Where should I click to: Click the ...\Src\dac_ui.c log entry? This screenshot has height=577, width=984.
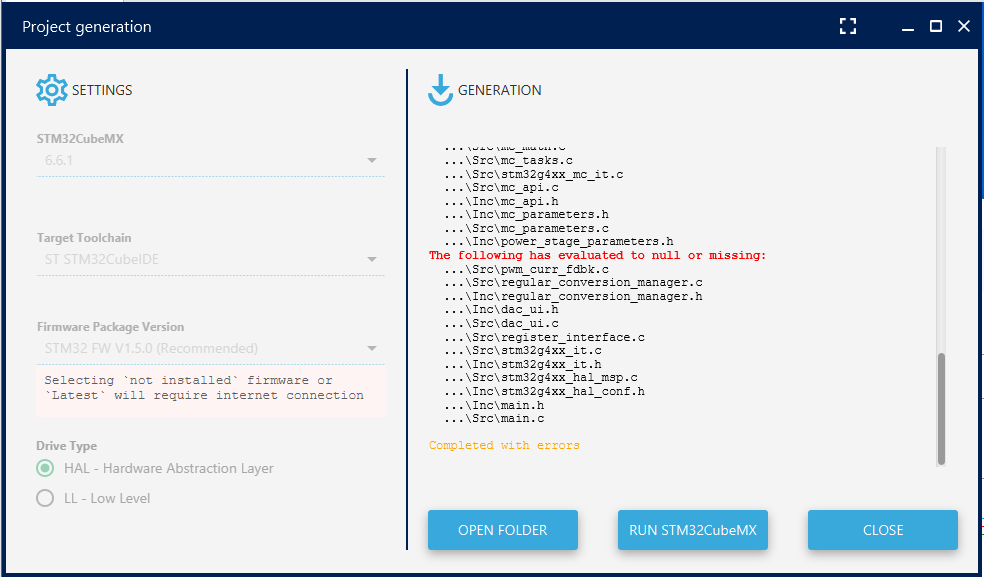click(501, 324)
